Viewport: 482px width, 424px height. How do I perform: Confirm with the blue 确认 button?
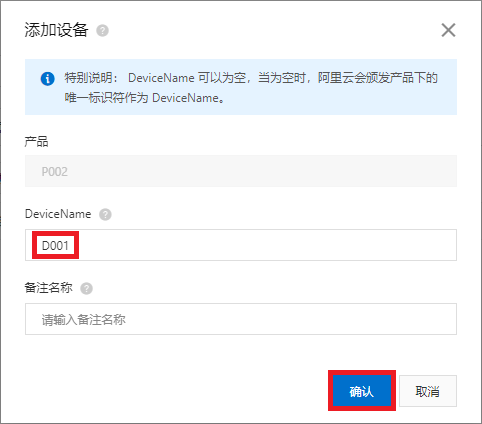coord(362,391)
